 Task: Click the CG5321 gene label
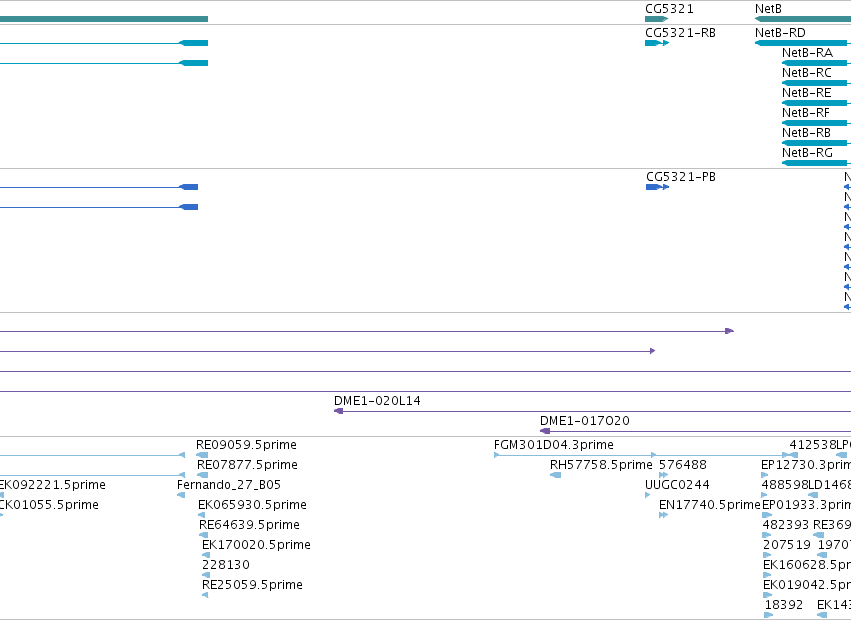(669, 9)
